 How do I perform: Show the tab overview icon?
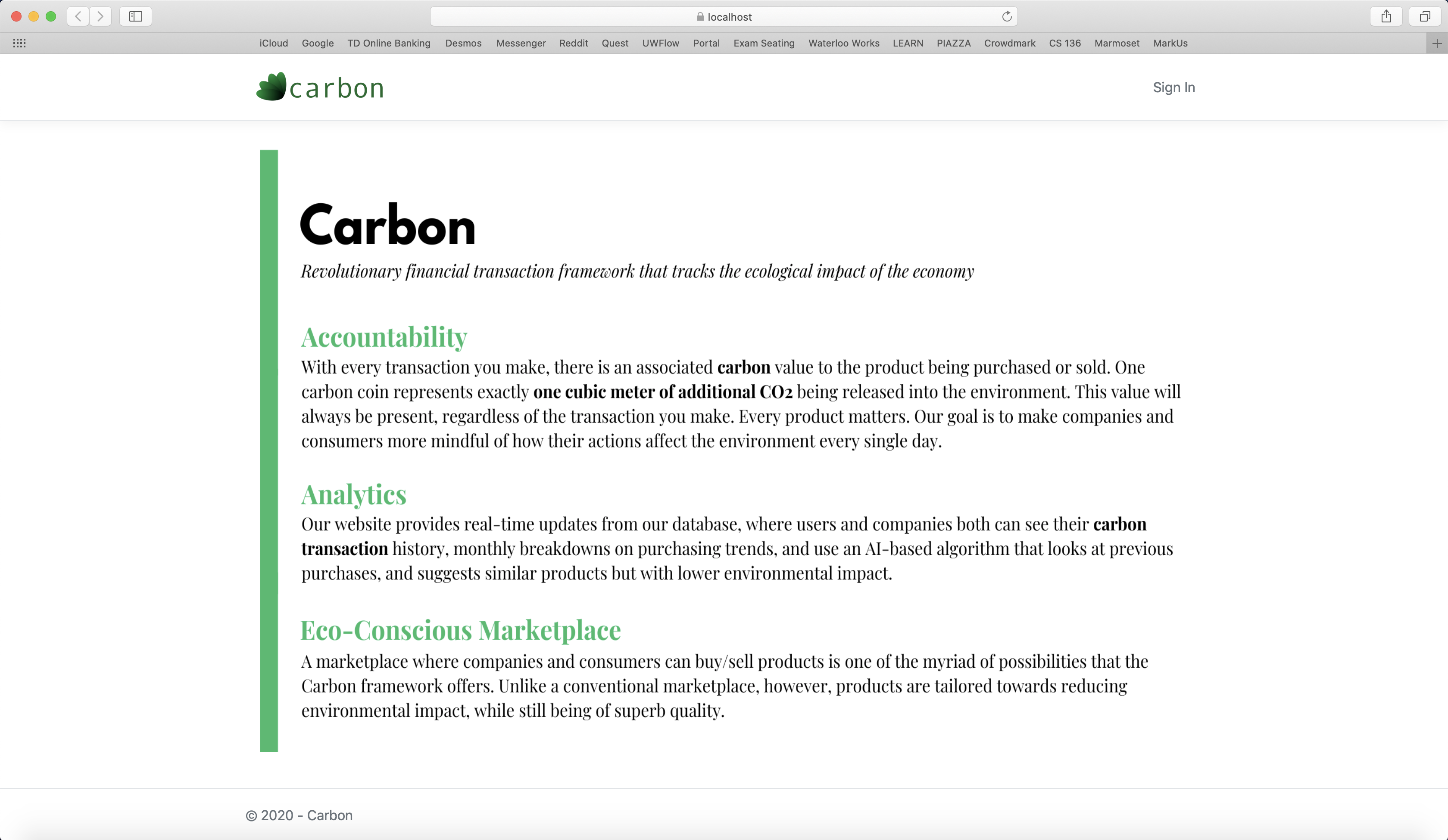1424,16
